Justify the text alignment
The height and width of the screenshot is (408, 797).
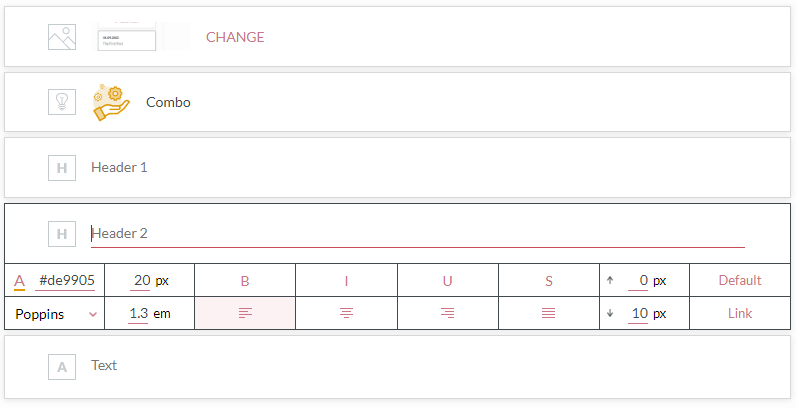(x=548, y=314)
